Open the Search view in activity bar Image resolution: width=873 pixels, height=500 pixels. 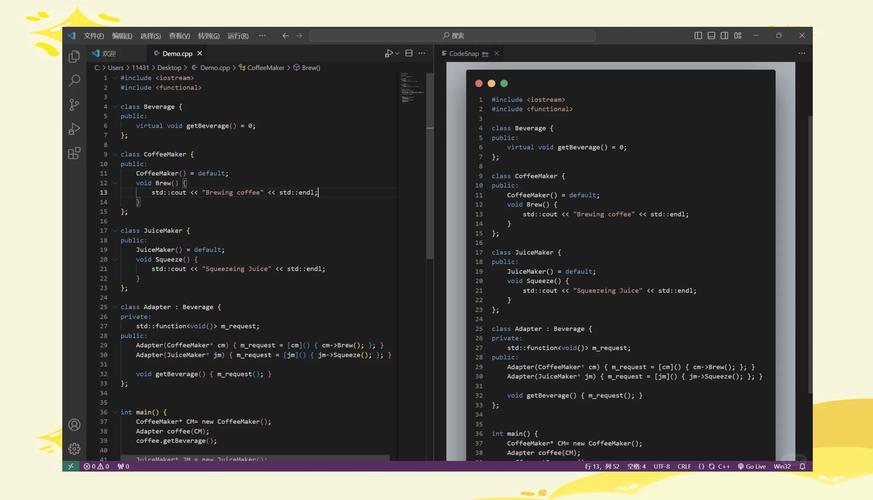[x=74, y=80]
